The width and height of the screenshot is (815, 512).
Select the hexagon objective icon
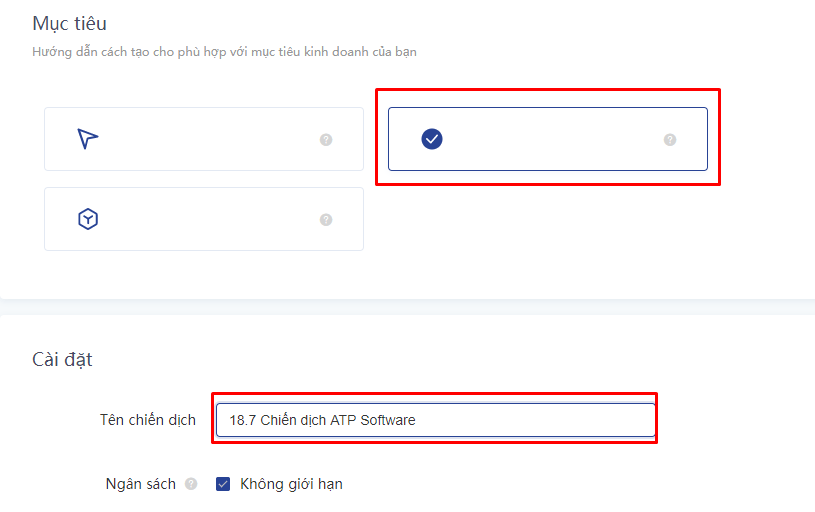(88, 219)
